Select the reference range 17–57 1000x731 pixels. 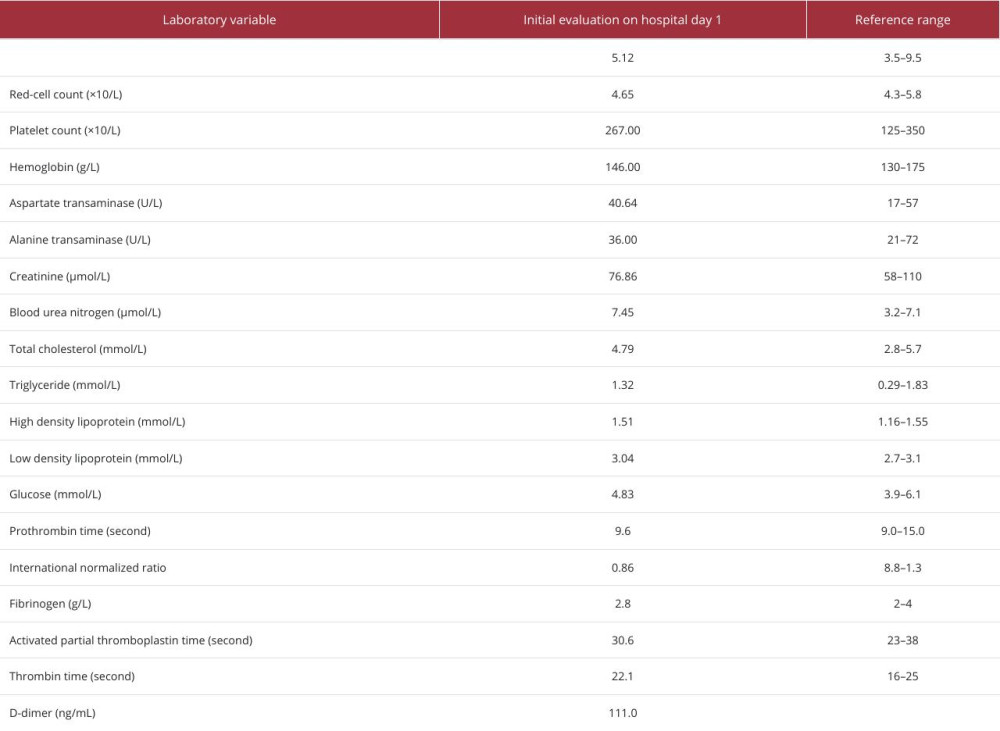pos(902,203)
